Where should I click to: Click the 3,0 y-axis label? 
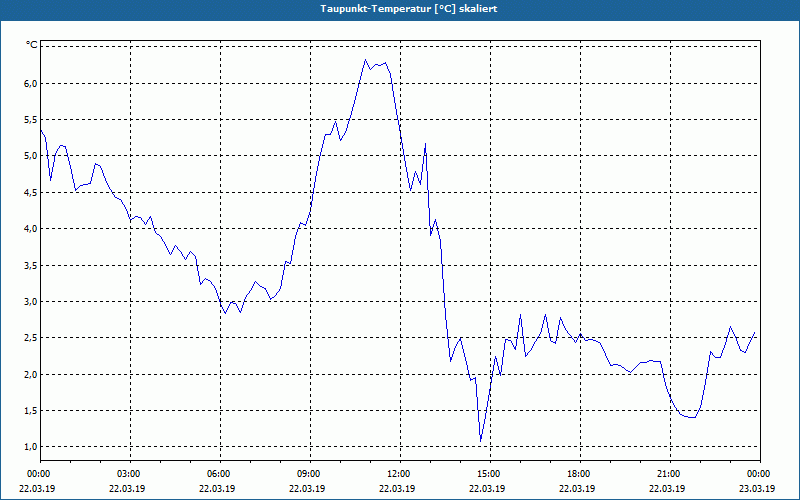(x=31, y=302)
